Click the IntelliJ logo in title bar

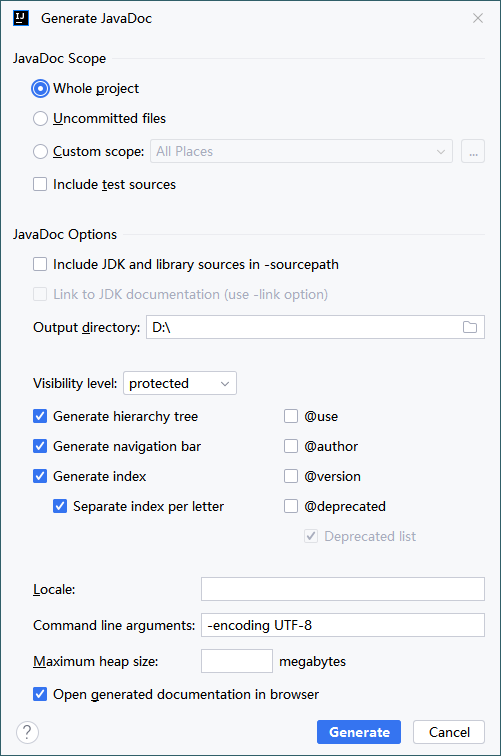[x=21, y=18]
